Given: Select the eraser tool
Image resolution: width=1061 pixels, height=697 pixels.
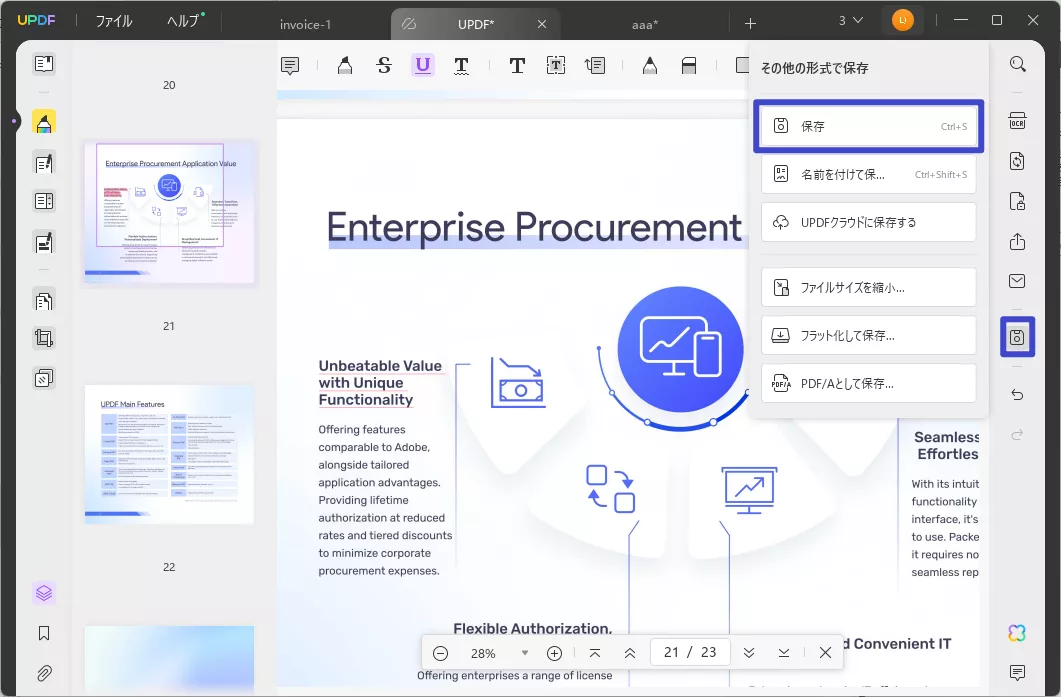Looking at the screenshot, I should point(689,66).
